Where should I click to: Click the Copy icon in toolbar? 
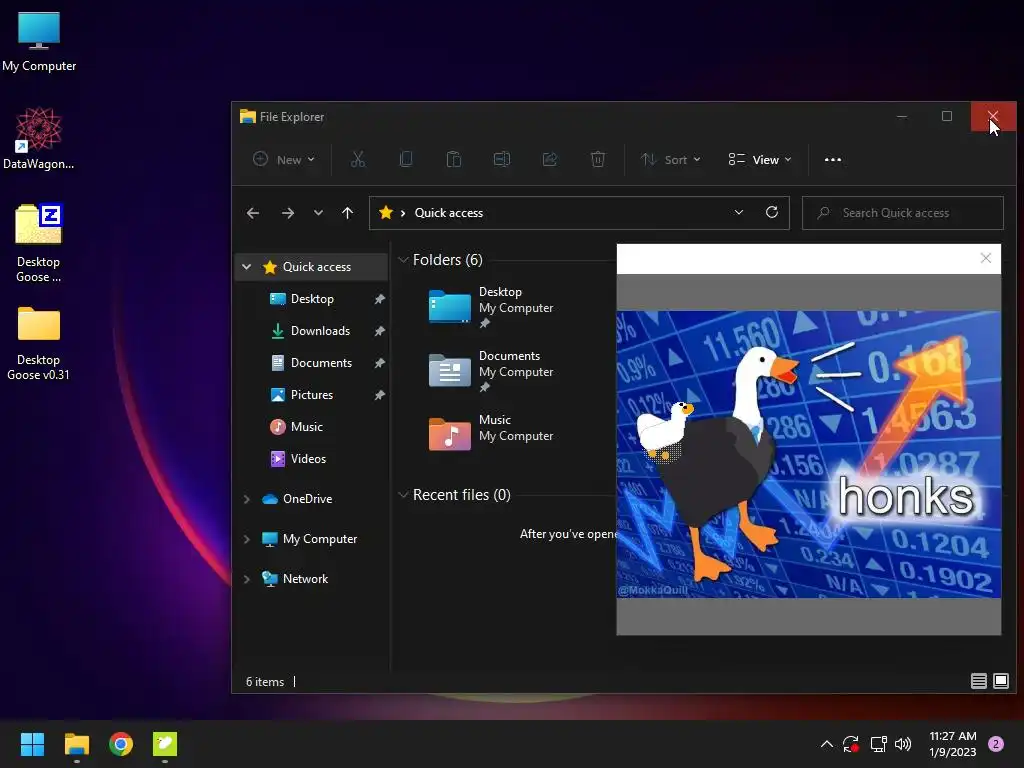click(406, 159)
